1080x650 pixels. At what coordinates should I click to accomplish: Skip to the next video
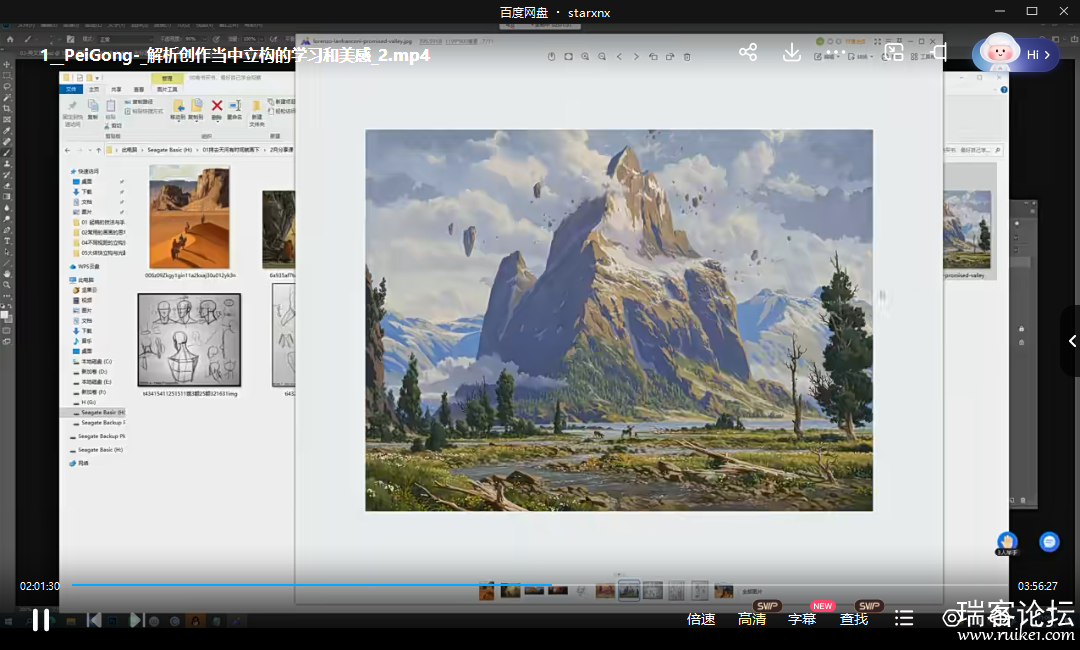(136, 620)
